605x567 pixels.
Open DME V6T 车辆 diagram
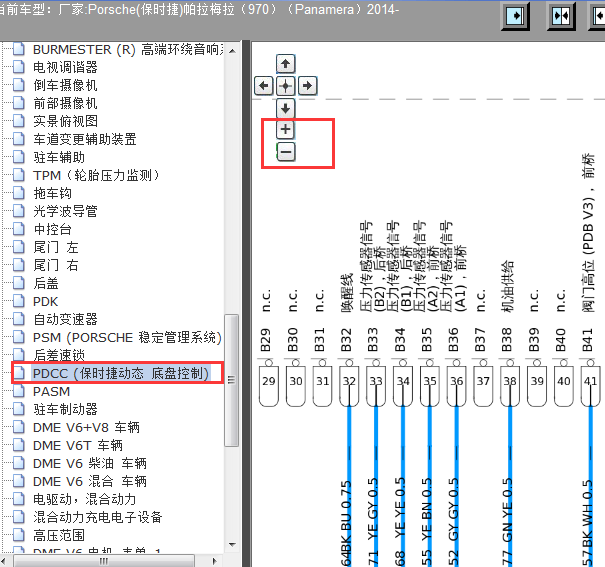[78, 446]
